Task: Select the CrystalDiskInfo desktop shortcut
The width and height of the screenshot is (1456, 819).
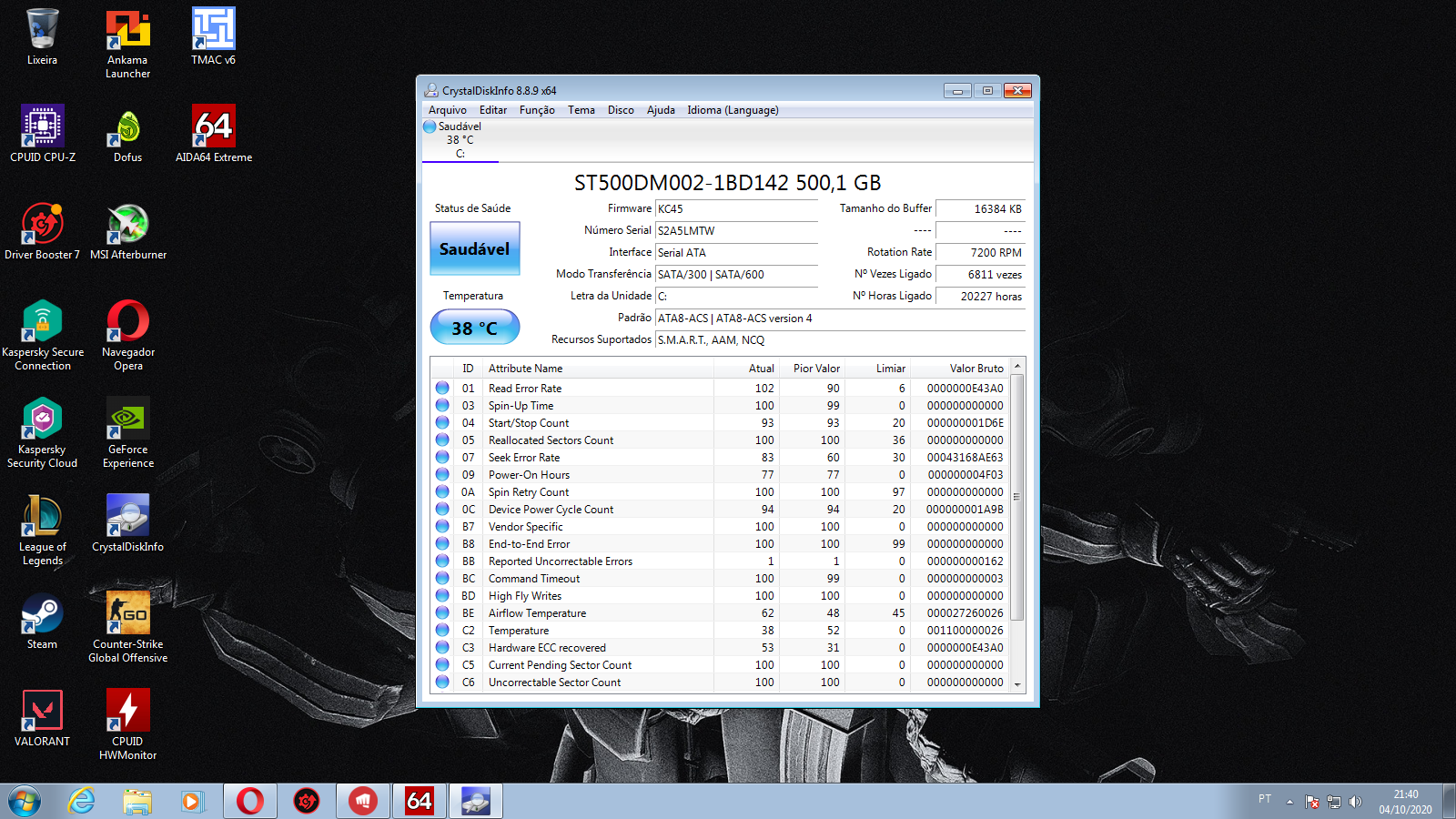Action: pyautogui.click(x=128, y=523)
